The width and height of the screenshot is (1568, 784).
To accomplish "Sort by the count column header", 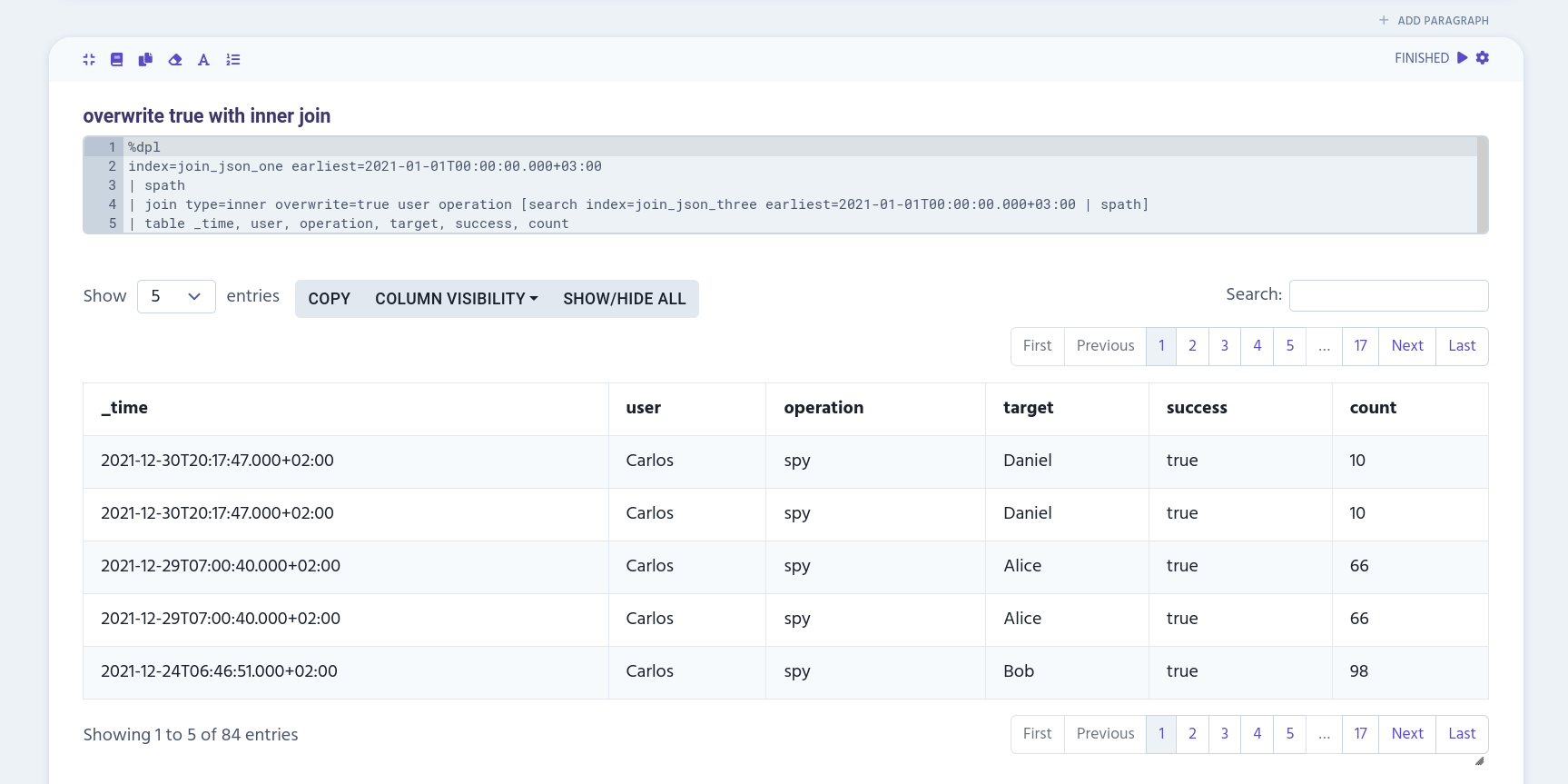I will pos(1410,409).
